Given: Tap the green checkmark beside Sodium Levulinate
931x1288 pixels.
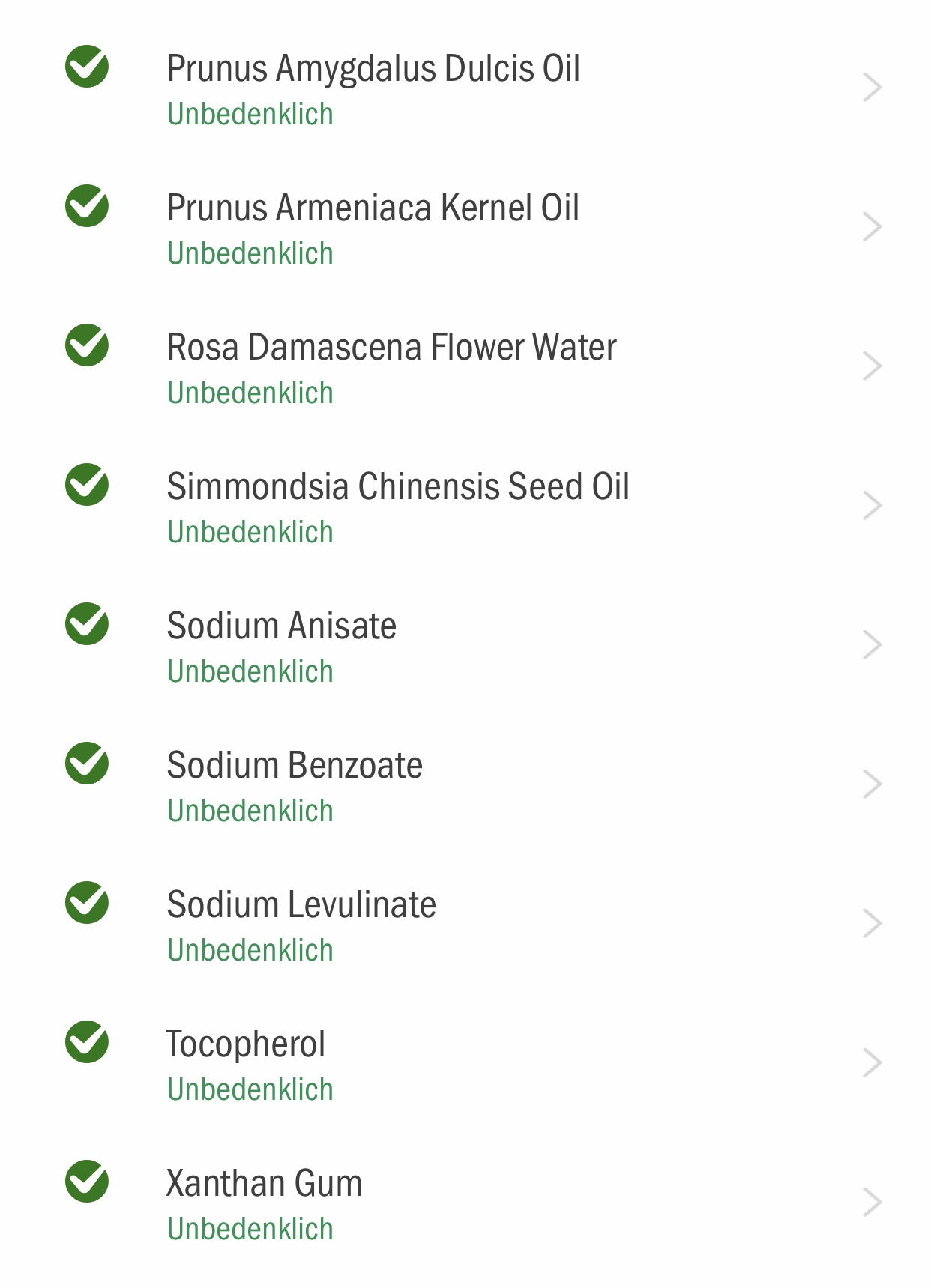Looking at the screenshot, I should tap(87, 903).
